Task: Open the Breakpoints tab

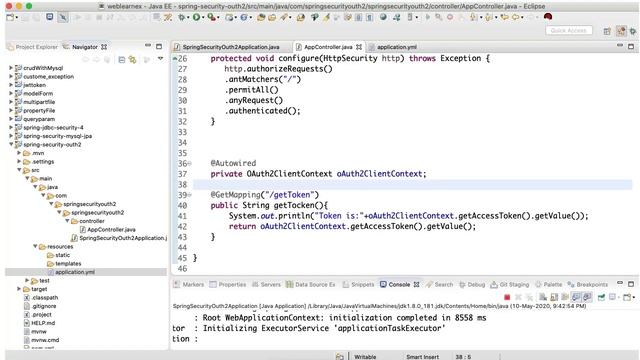Action: (x=588, y=284)
